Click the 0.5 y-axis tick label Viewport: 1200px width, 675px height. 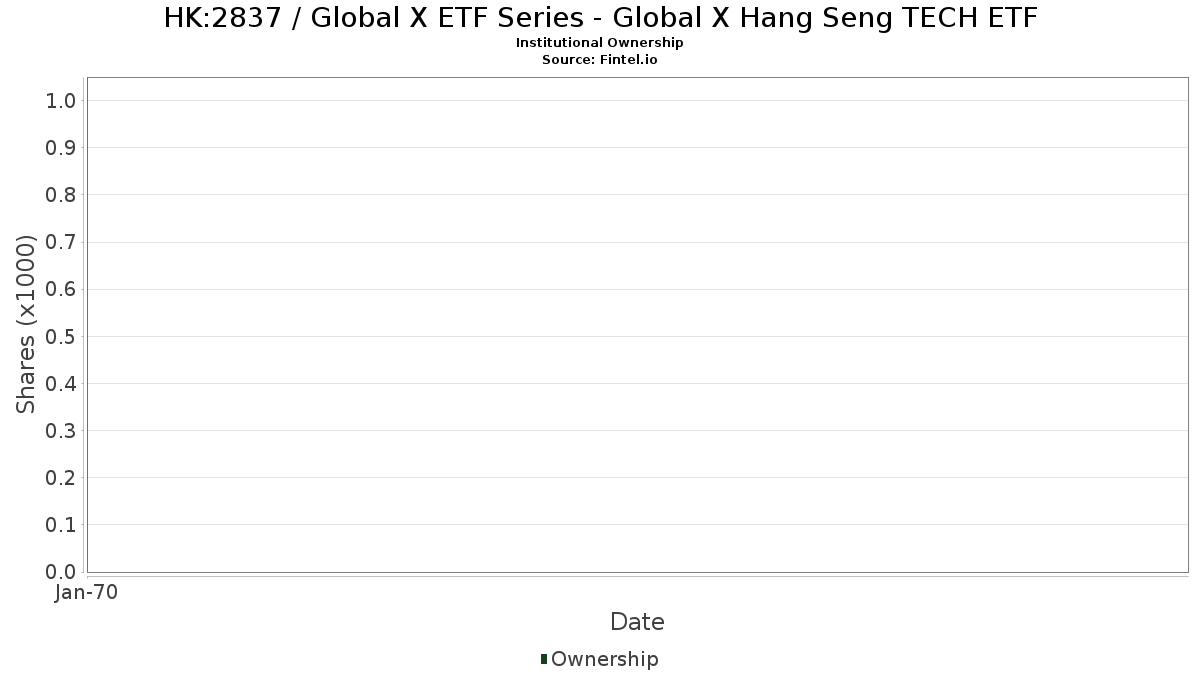[x=61, y=336]
